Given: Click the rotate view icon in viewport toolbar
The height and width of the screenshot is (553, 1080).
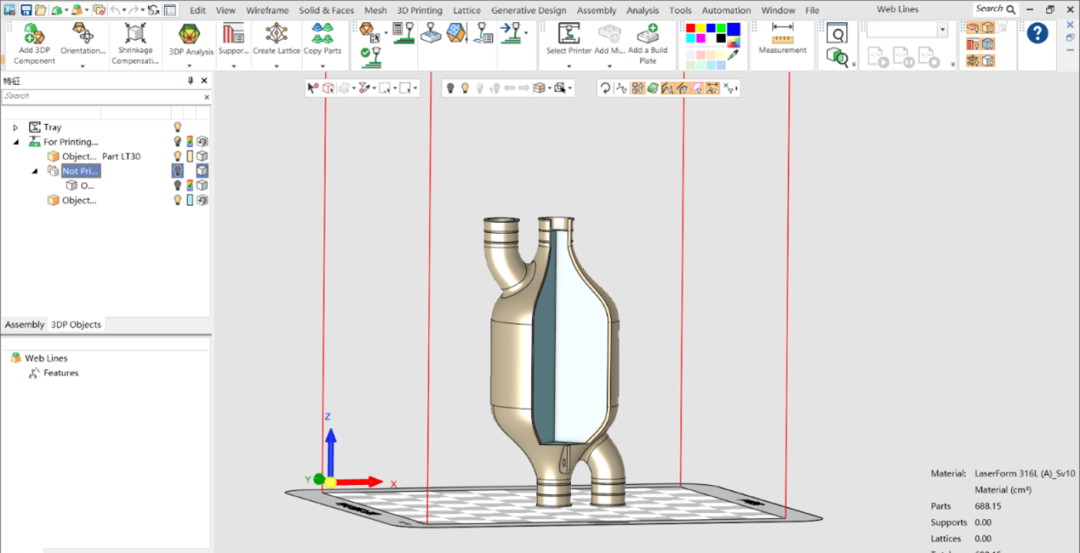Looking at the screenshot, I should [605, 88].
